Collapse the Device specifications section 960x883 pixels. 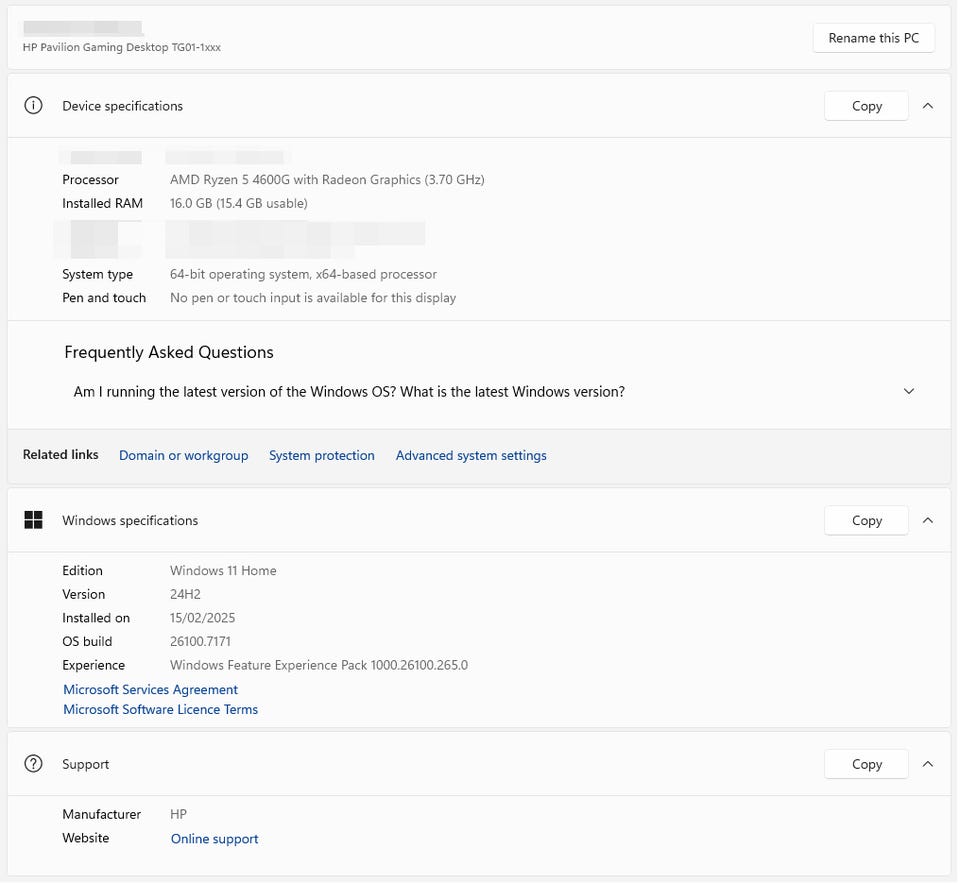(x=928, y=106)
